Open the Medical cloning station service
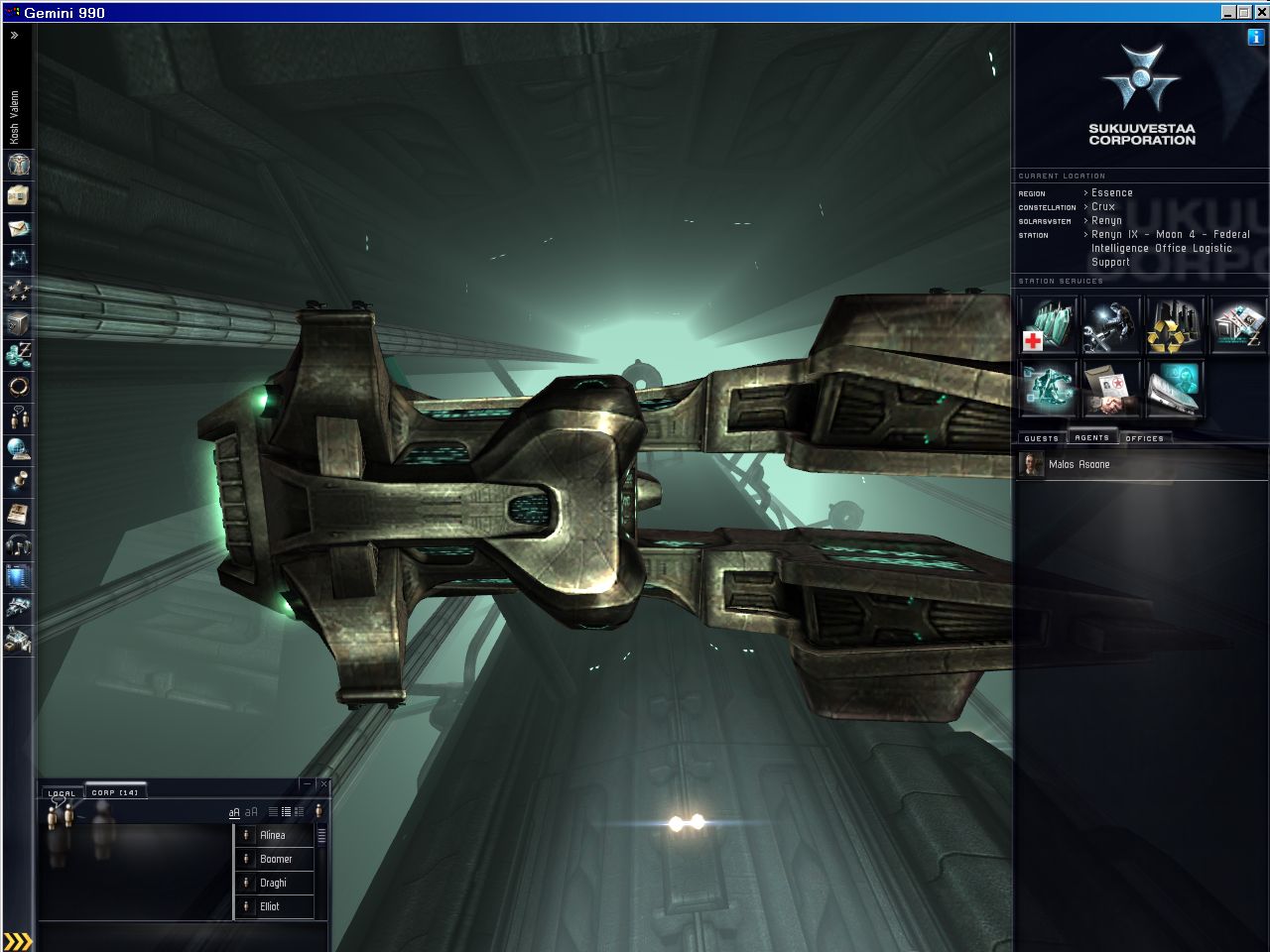Screen dimensions: 1270x952 click(x=1048, y=325)
